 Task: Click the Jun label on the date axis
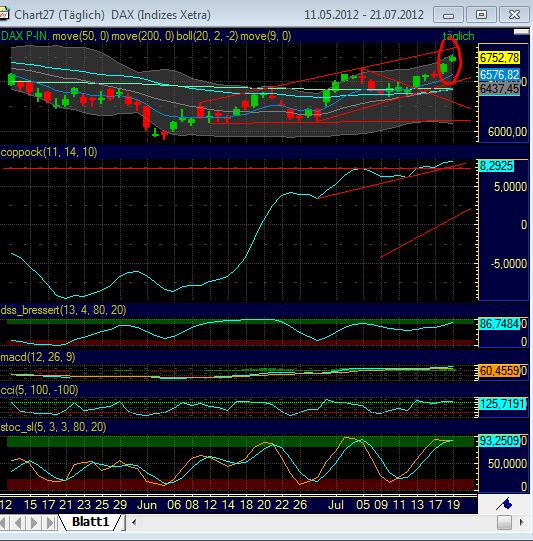click(x=147, y=505)
